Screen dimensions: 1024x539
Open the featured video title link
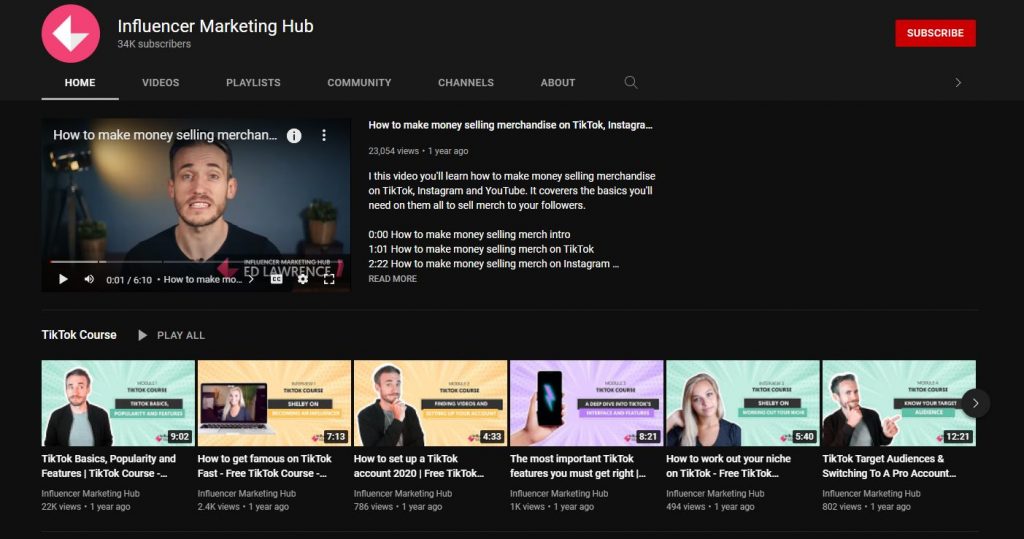tap(510, 125)
